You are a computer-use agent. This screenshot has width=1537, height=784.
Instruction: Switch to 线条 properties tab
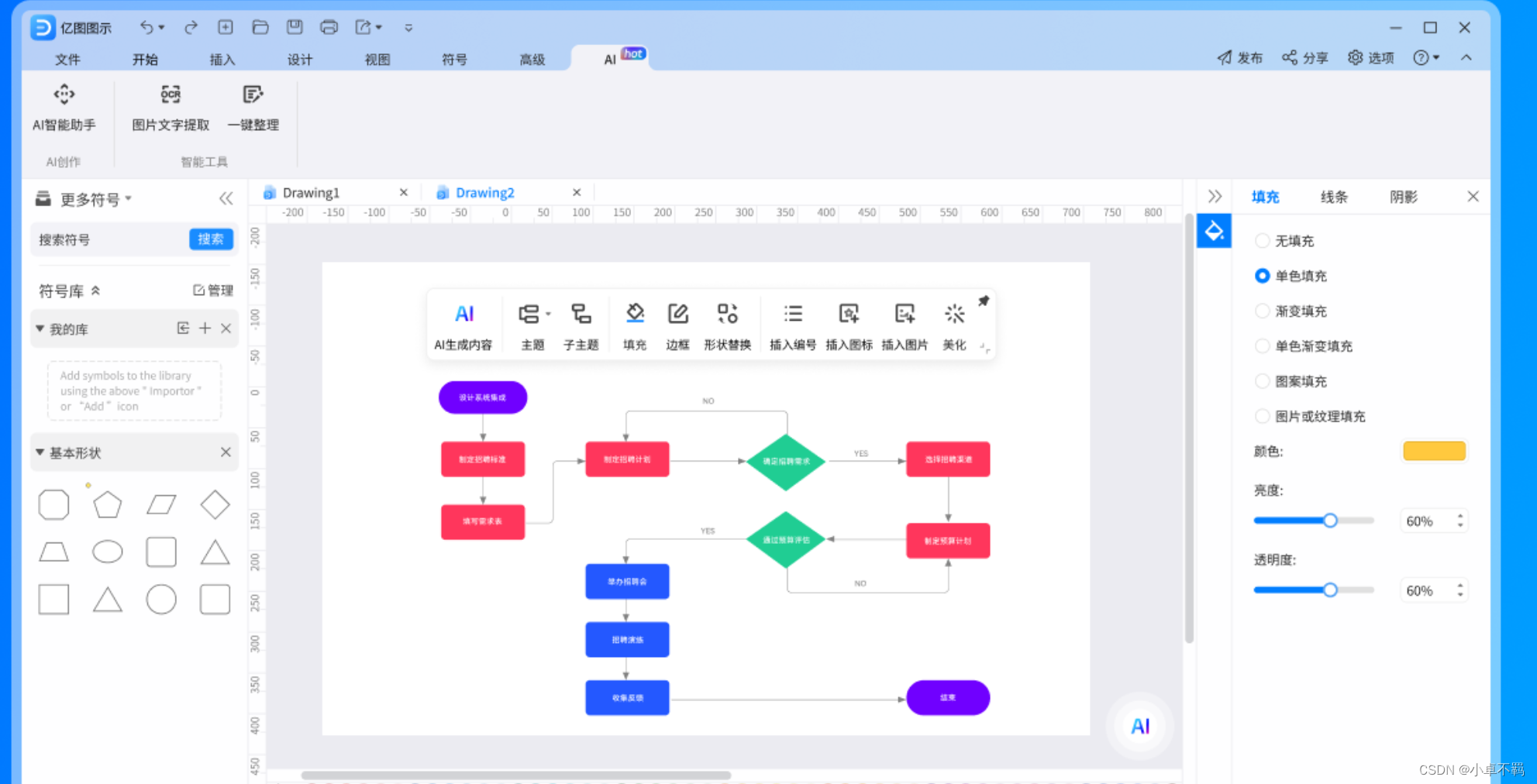[x=1334, y=197]
